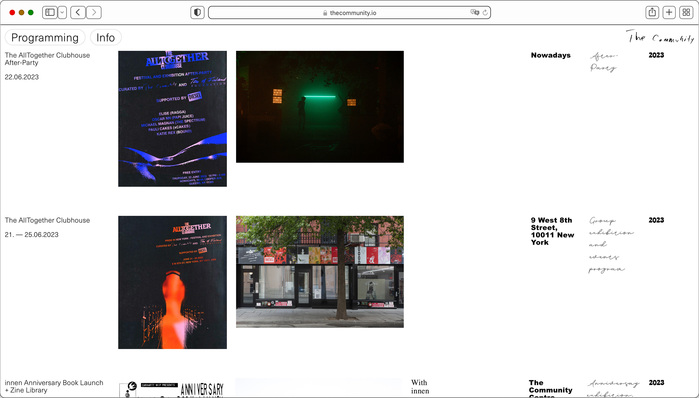Screen dimensions: 699x398
Task: Go forward with the forward arrow
Action: click(94, 12)
